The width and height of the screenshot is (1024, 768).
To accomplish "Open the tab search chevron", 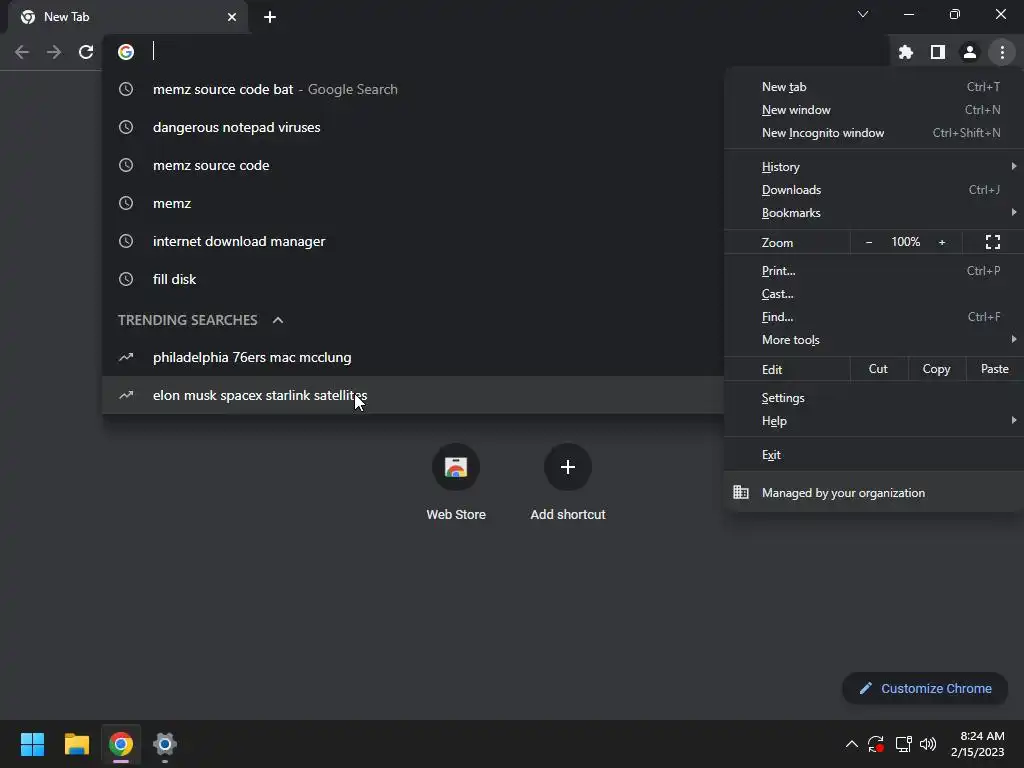I will [x=863, y=14].
